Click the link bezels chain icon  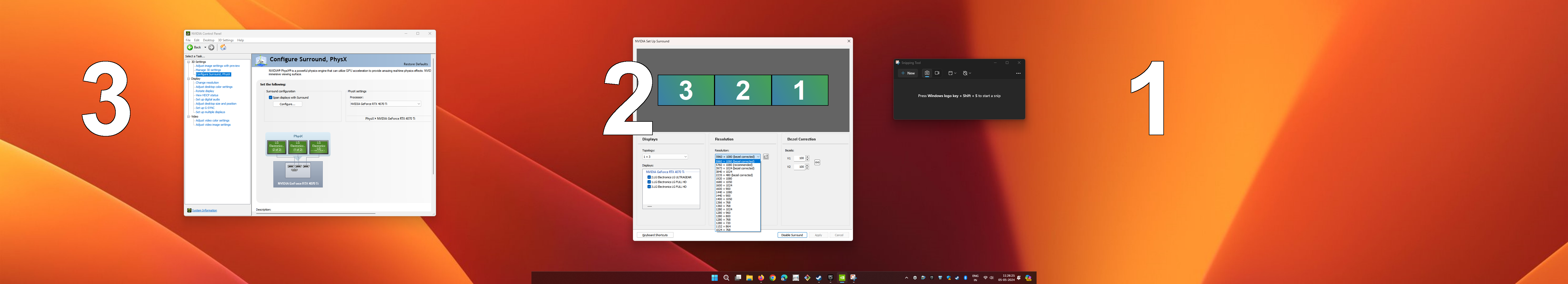[x=817, y=162]
